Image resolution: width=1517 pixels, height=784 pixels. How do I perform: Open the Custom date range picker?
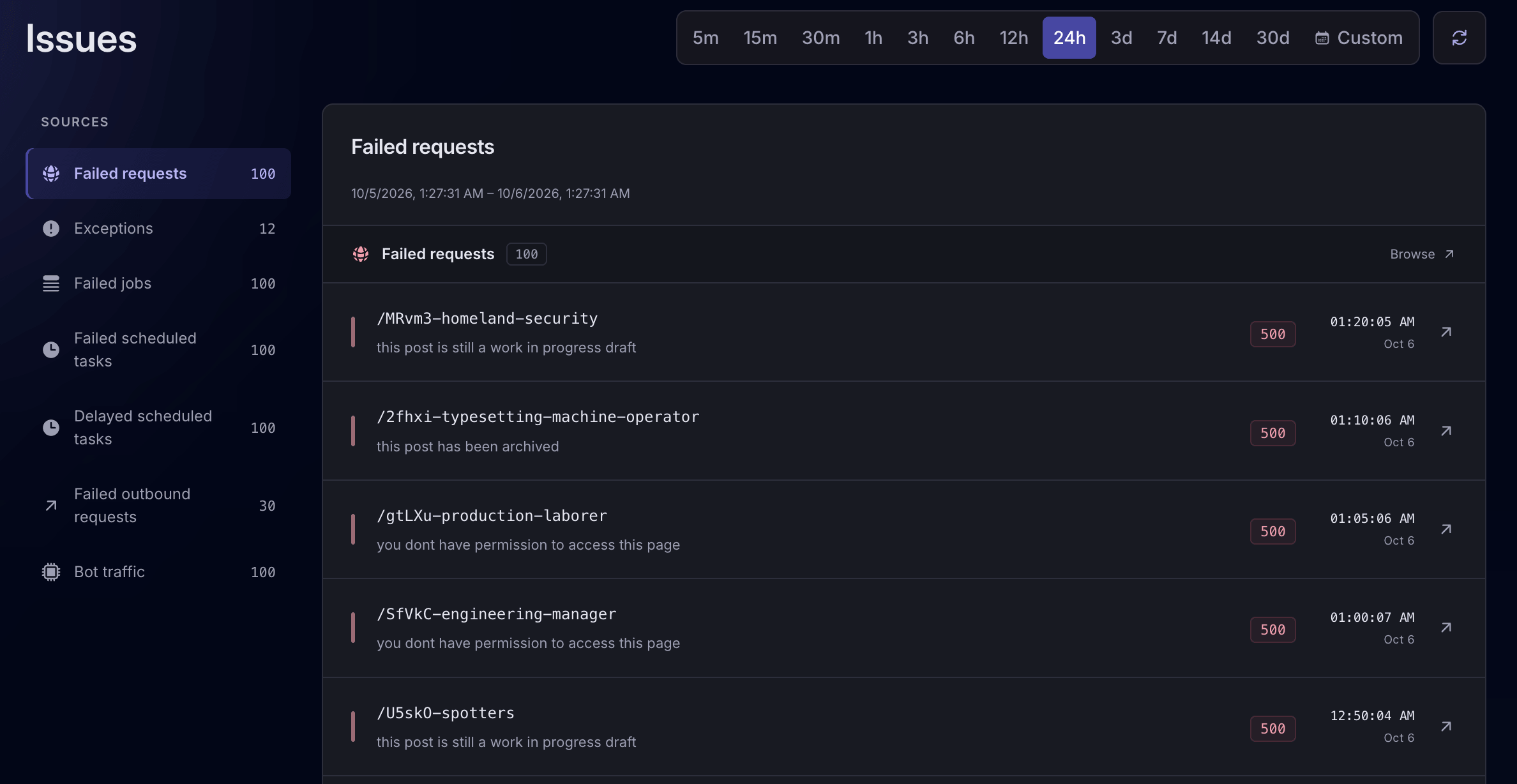(x=1359, y=38)
